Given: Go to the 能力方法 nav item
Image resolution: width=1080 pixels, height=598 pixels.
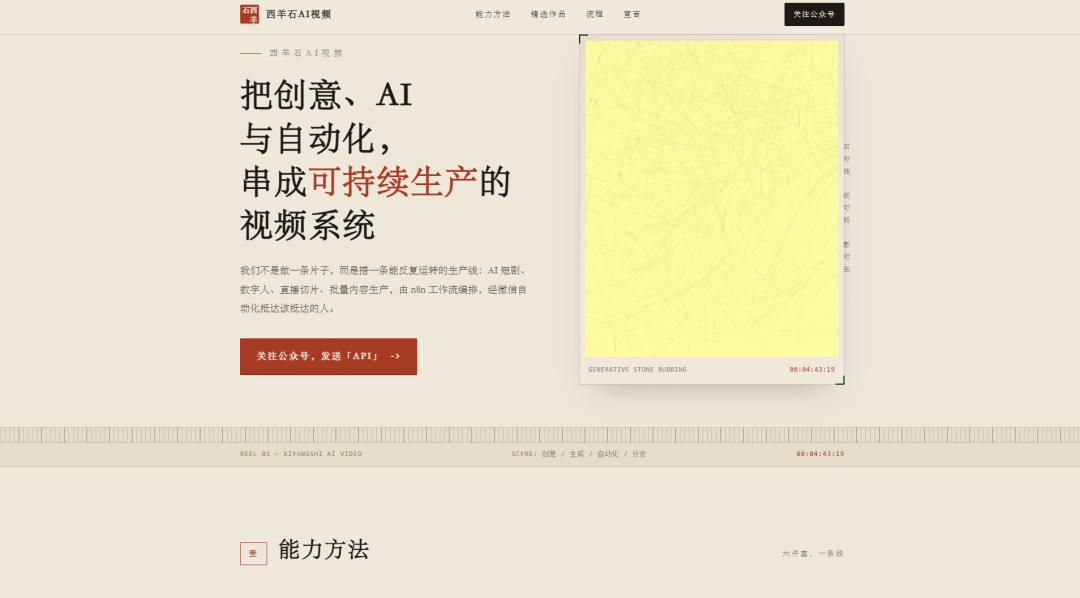Looking at the screenshot, I should pos(492,14).
